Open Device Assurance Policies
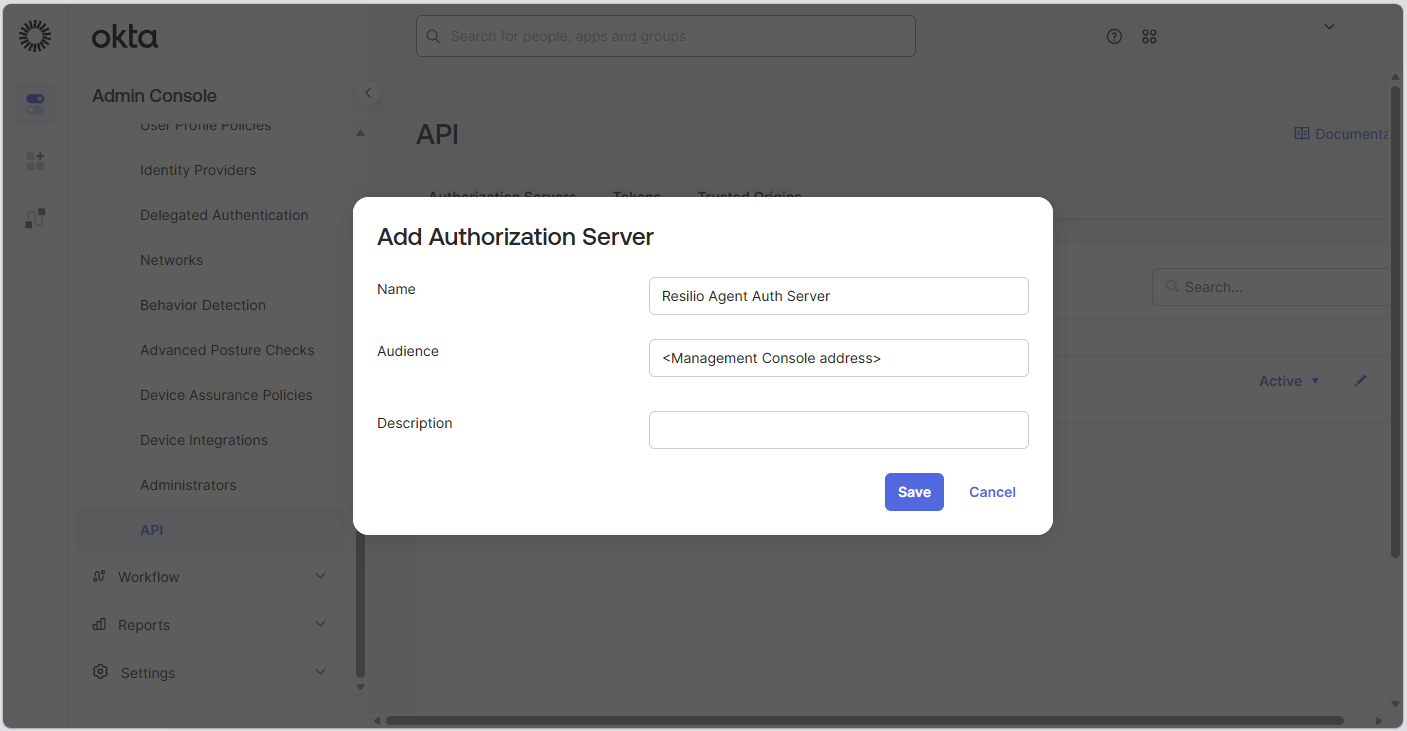The image size is (1407, 731). (226, 395)
